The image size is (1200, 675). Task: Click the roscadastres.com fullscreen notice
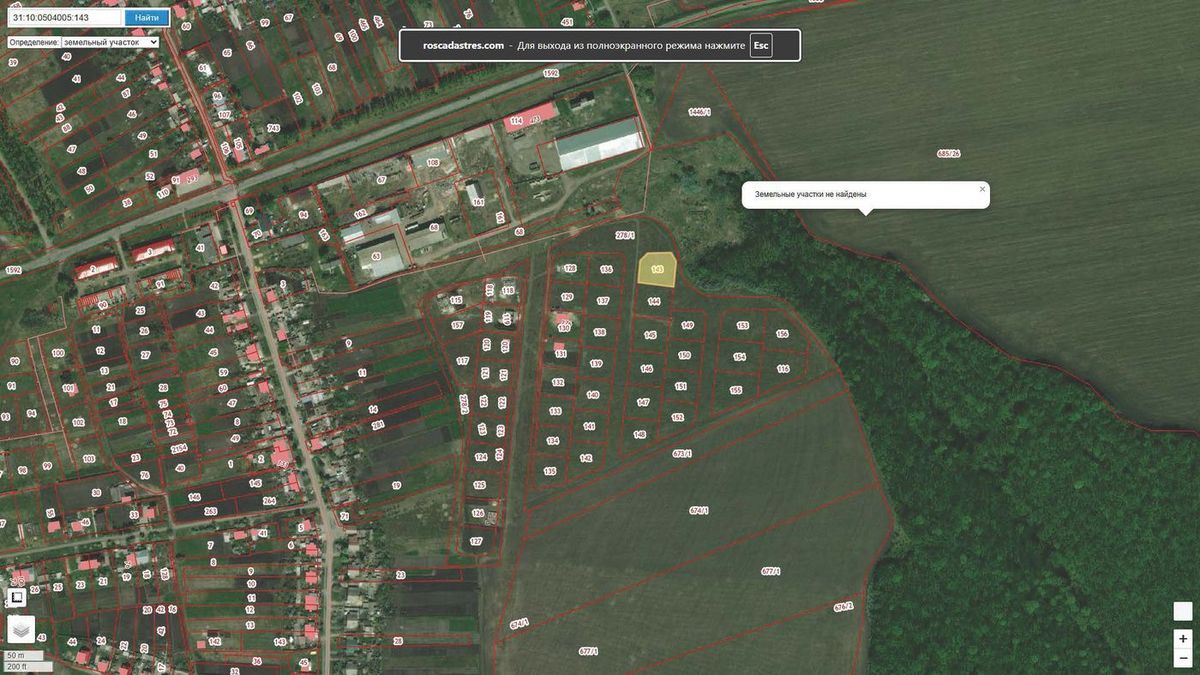[600, 45]
